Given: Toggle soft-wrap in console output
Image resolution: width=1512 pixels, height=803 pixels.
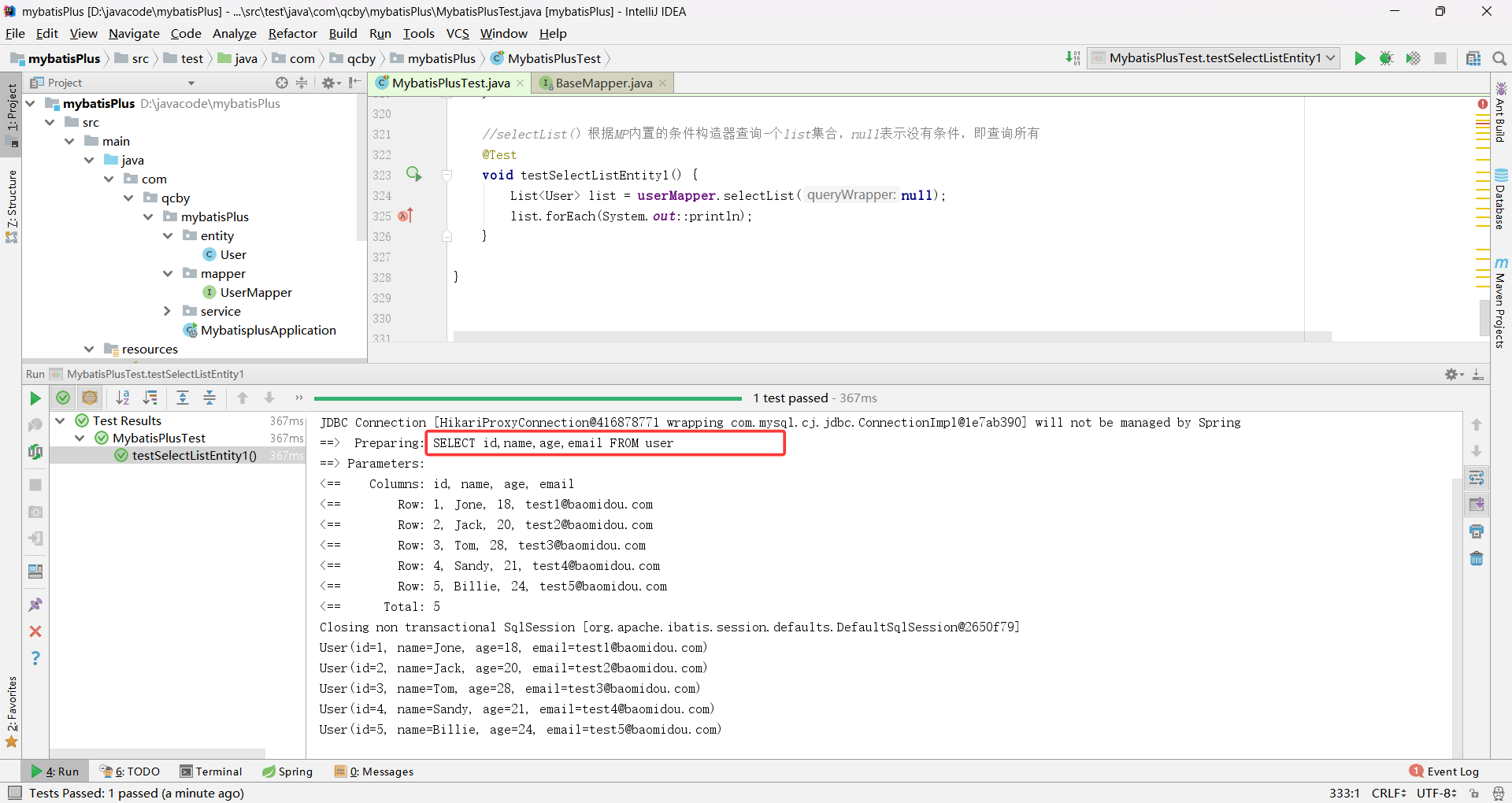Looking at the screenshot, I should (1477, 478).
